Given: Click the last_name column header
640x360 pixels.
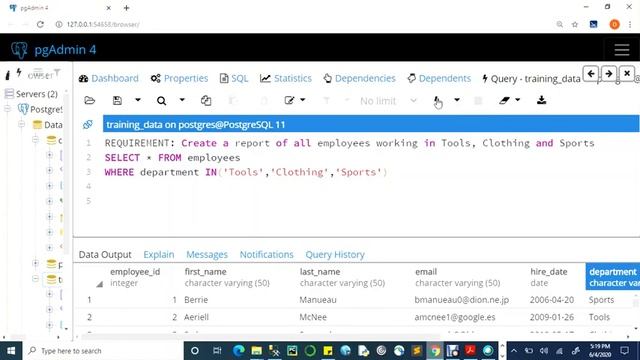Looking at the screenshot, I should pyautogui.click(x=342, y=277).
